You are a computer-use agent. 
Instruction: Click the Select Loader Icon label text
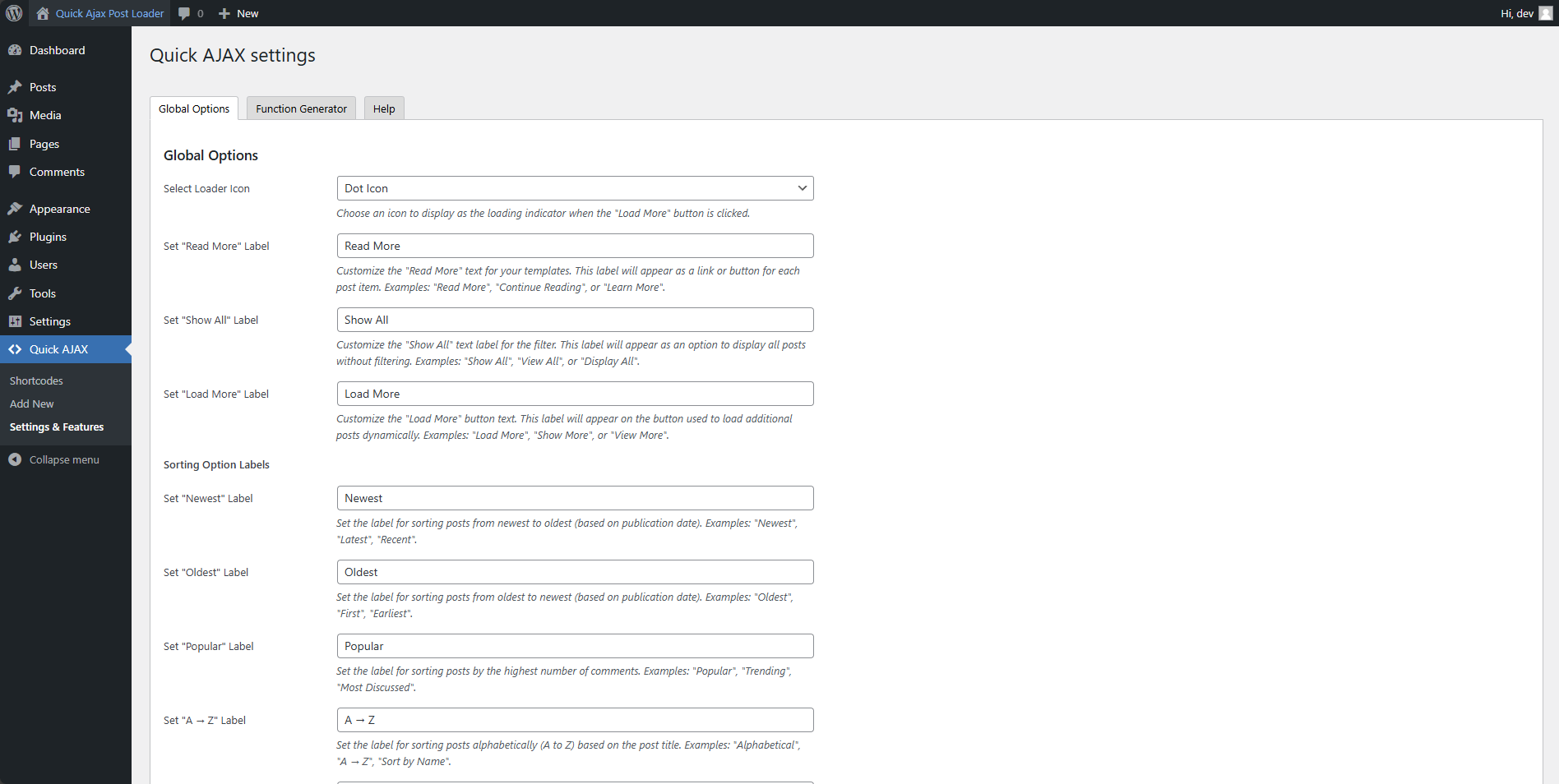point(206,188)
